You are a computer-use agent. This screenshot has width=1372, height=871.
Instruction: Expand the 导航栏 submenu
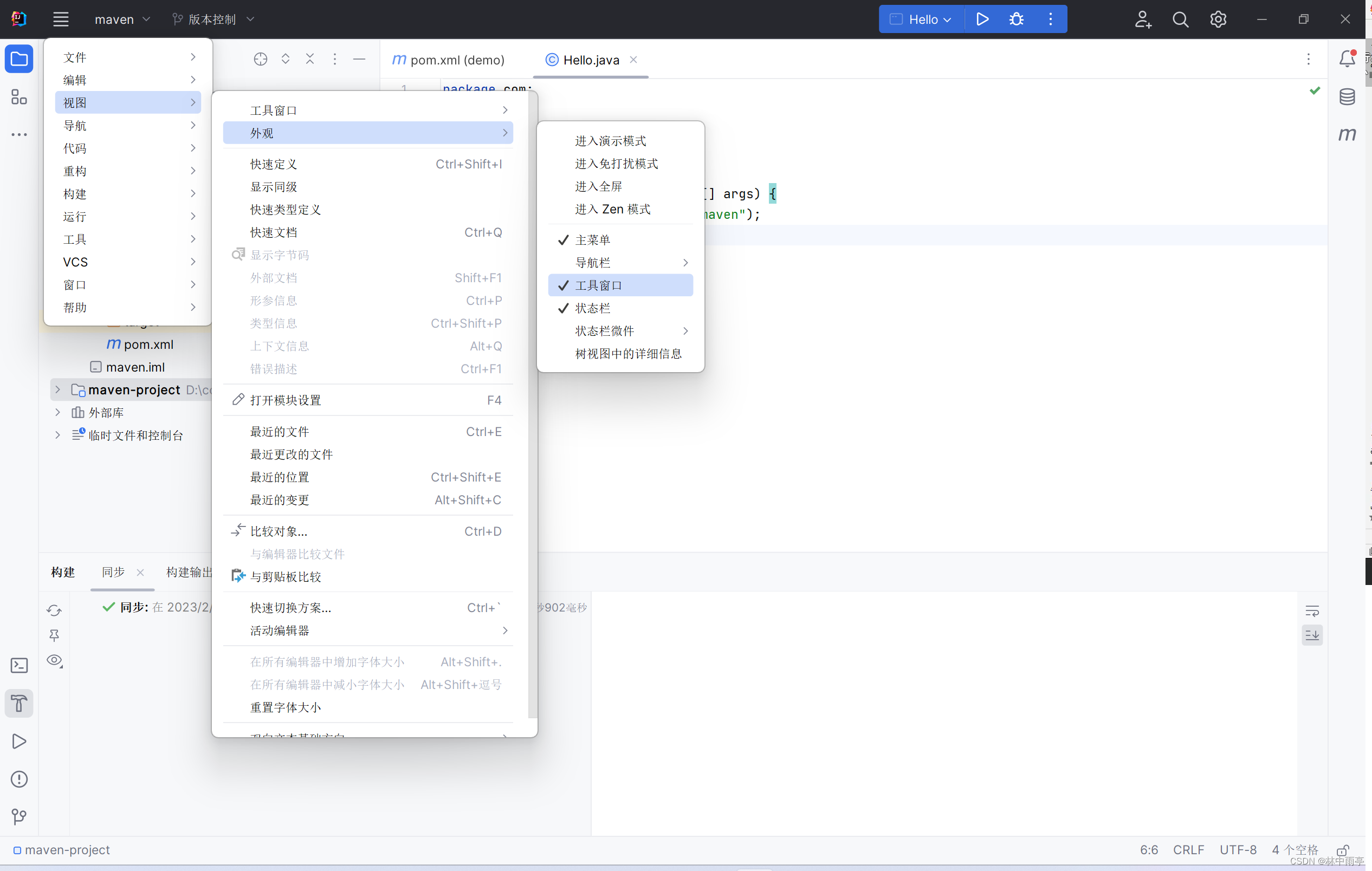click(x=620, y=263)
